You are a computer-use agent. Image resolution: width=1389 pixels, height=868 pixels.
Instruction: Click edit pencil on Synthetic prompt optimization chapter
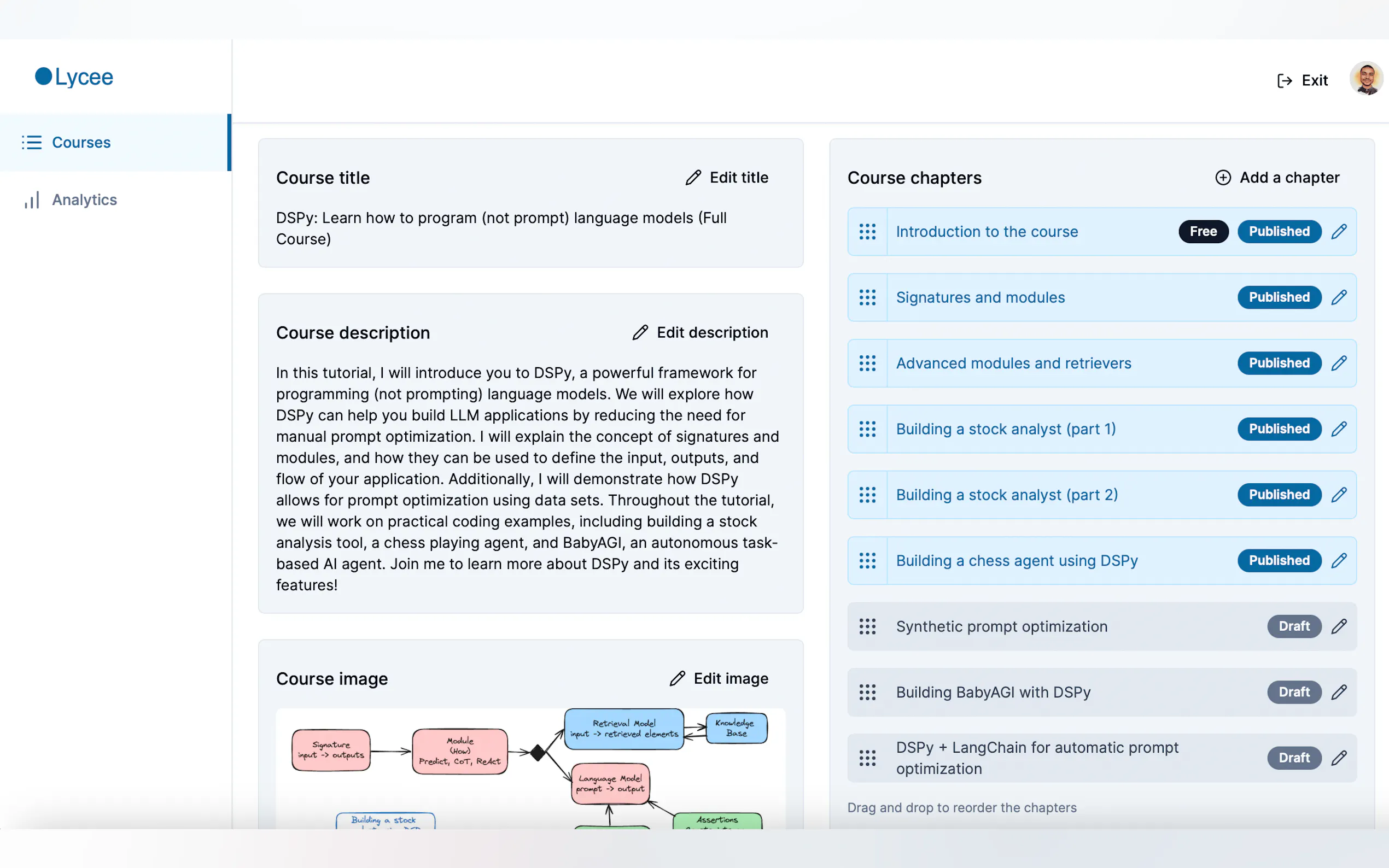tap(1339, 626)
